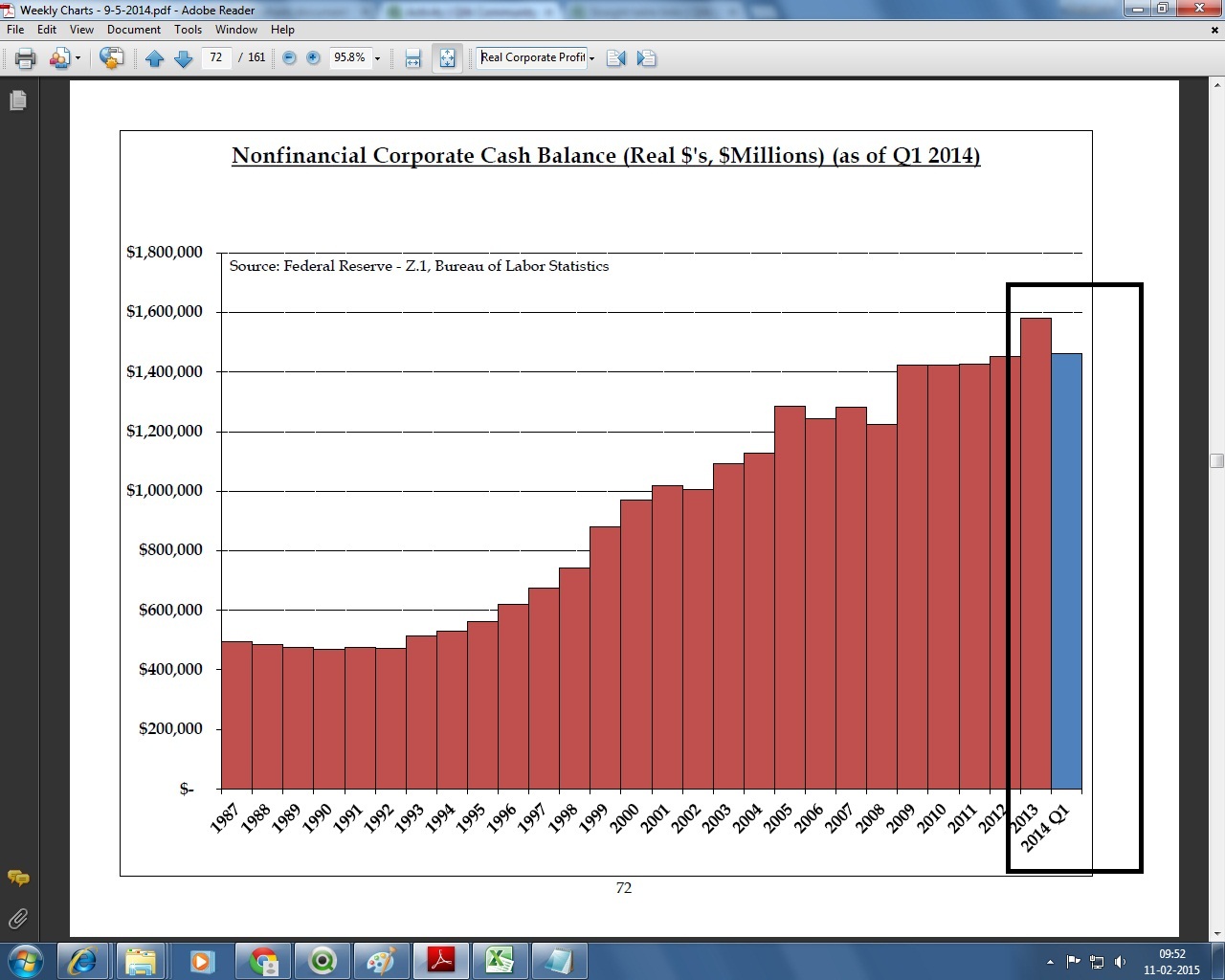Open the Window menu
1225x980 pixels.
(x=236, y=30)
